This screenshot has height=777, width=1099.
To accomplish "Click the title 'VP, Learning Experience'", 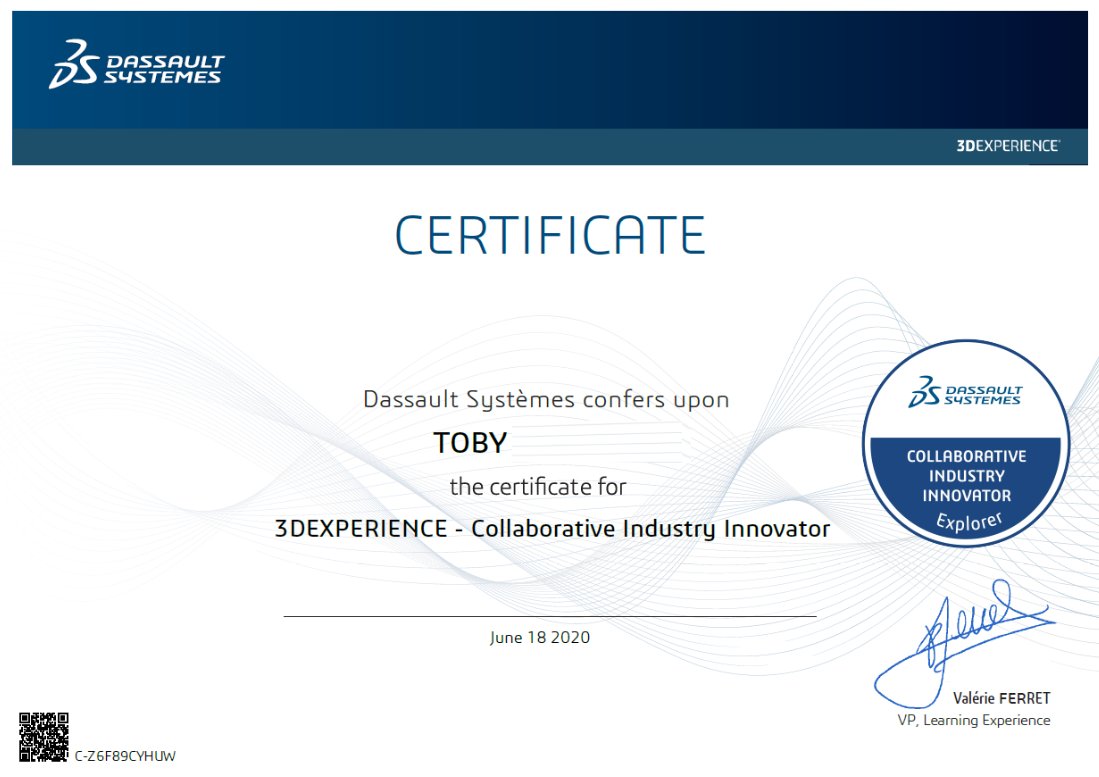I will click(974, 720).
